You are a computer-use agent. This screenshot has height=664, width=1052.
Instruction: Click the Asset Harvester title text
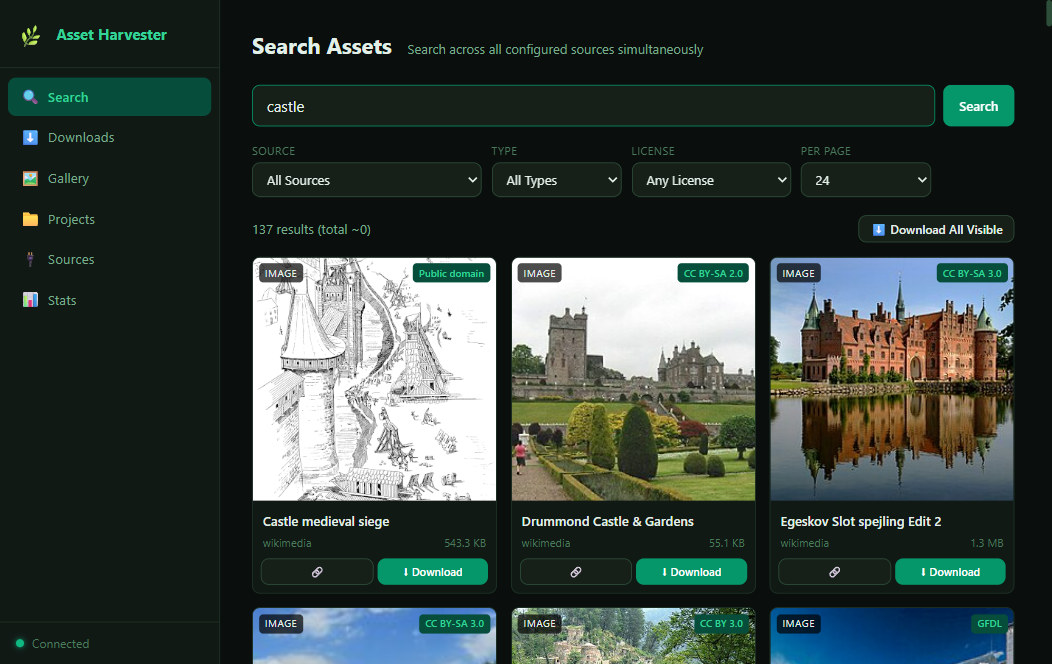click(x=111, y=35)
